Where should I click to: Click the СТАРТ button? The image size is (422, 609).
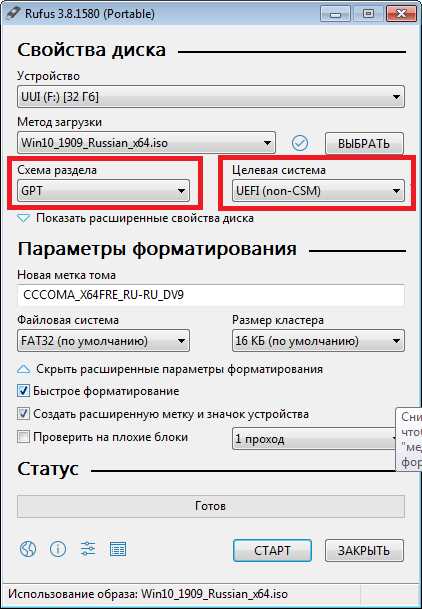(x=272, y=550)
